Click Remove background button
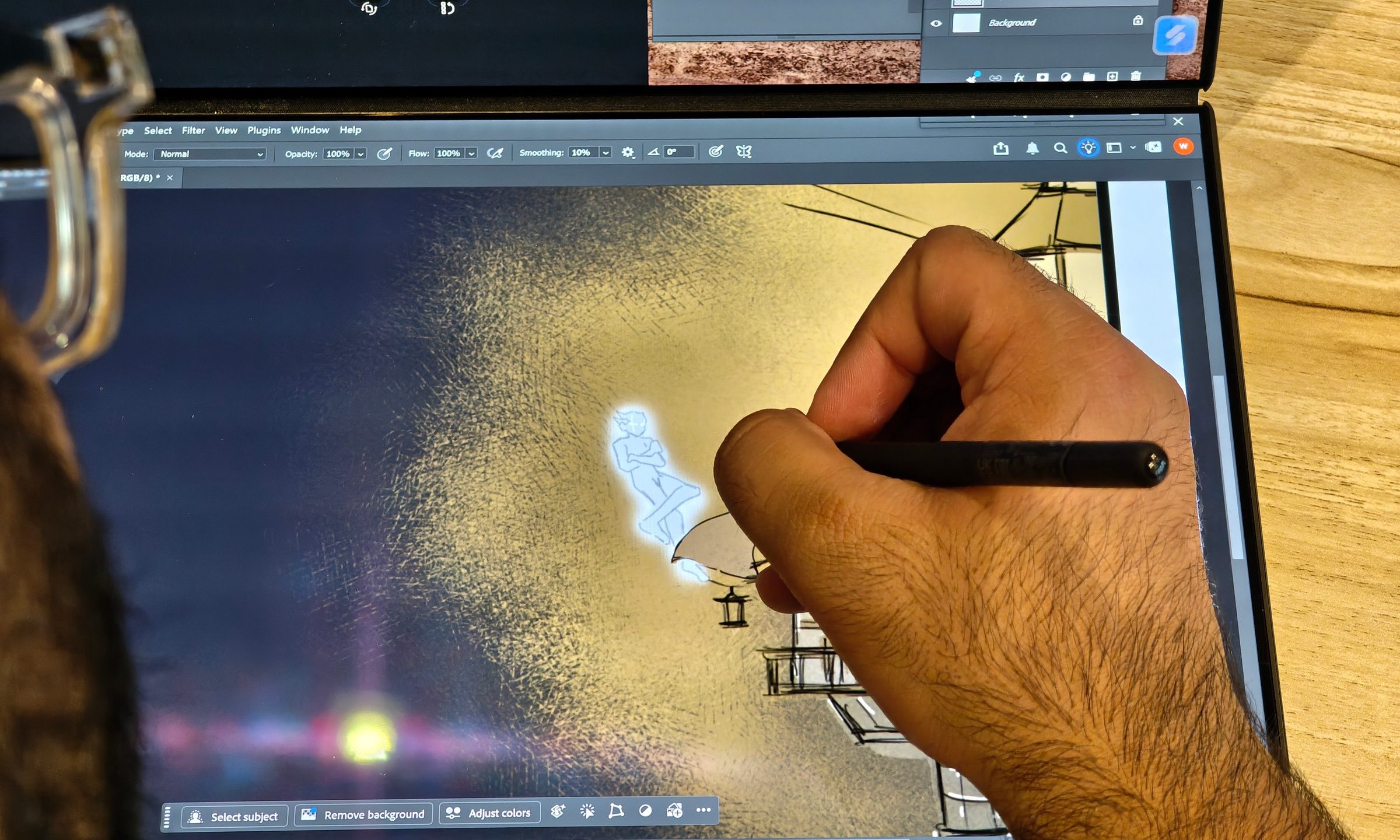 click(363, 815)
